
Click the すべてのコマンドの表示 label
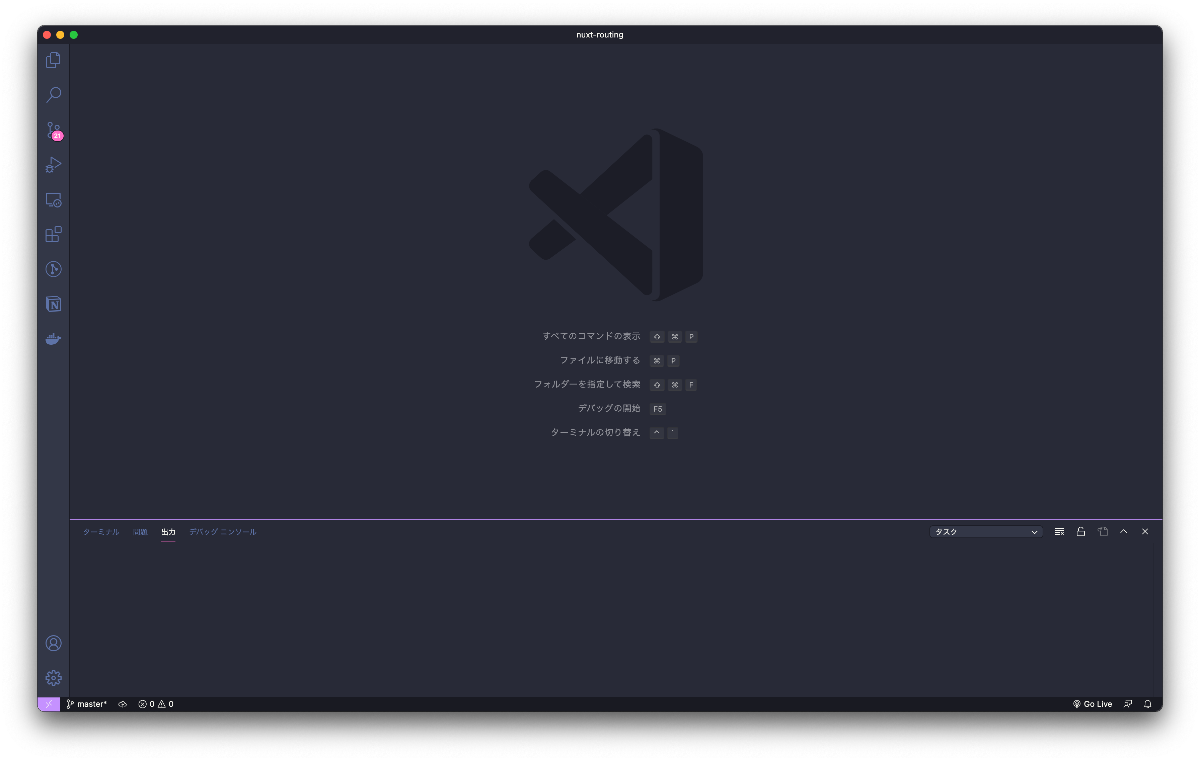click(591, 336)
